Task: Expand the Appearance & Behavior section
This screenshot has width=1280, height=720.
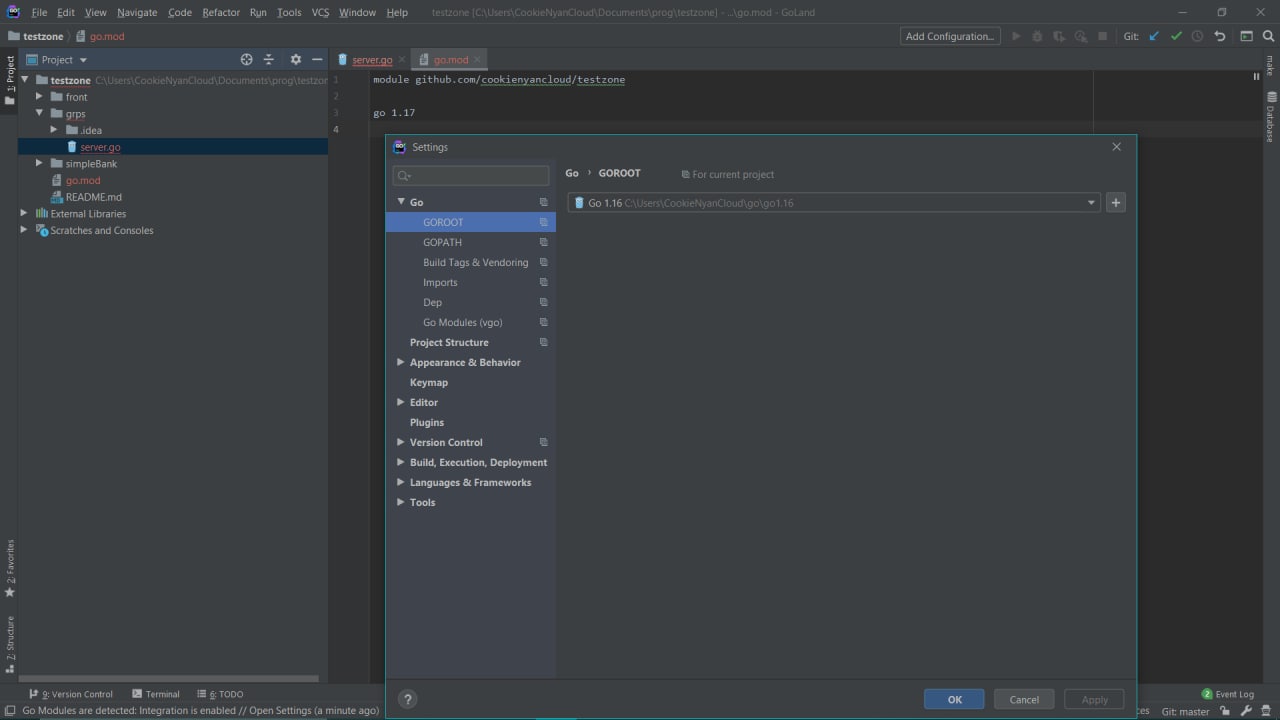Action: (401, 362)
